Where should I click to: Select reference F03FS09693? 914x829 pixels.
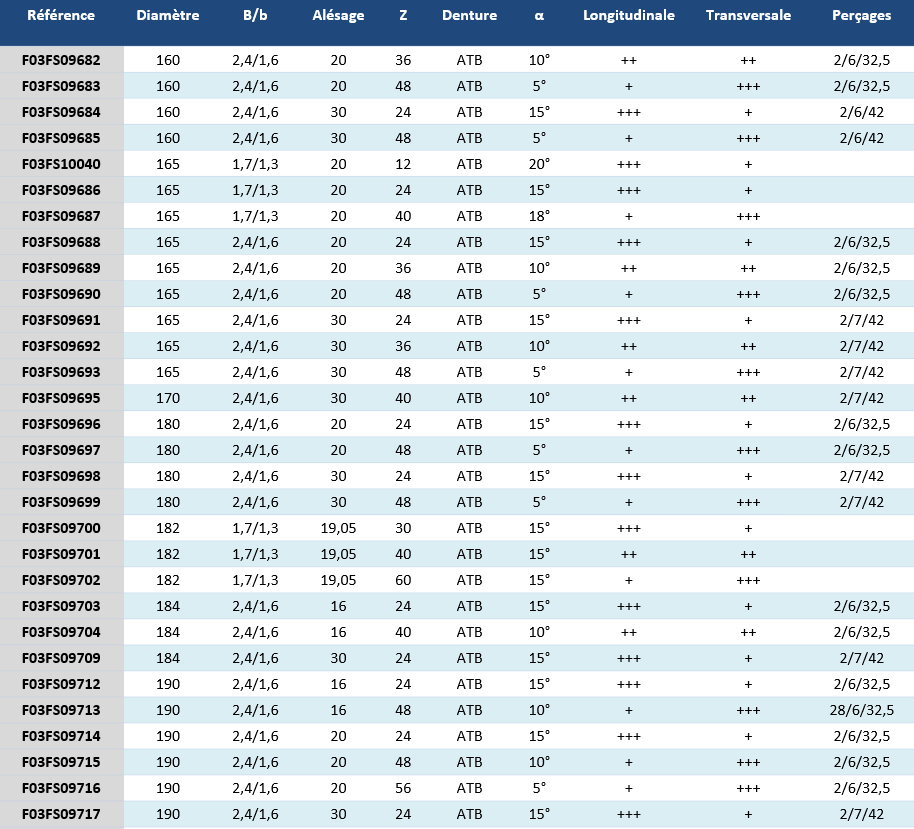(x=61, y=372)
